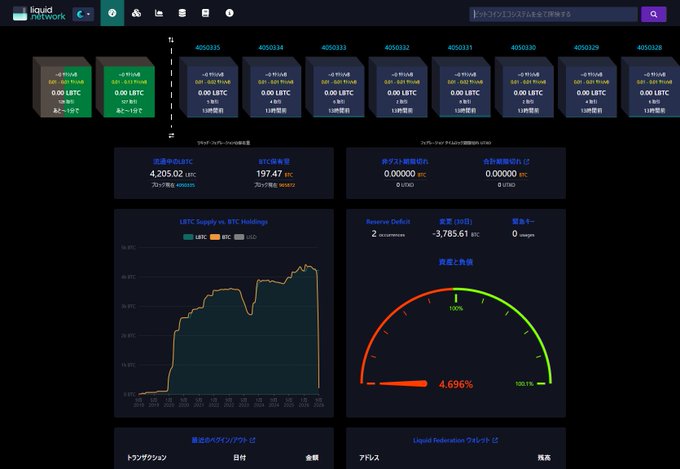Click the 資産と負債 gauge title
Screen dimensions: 680x469
pos(456,262)
